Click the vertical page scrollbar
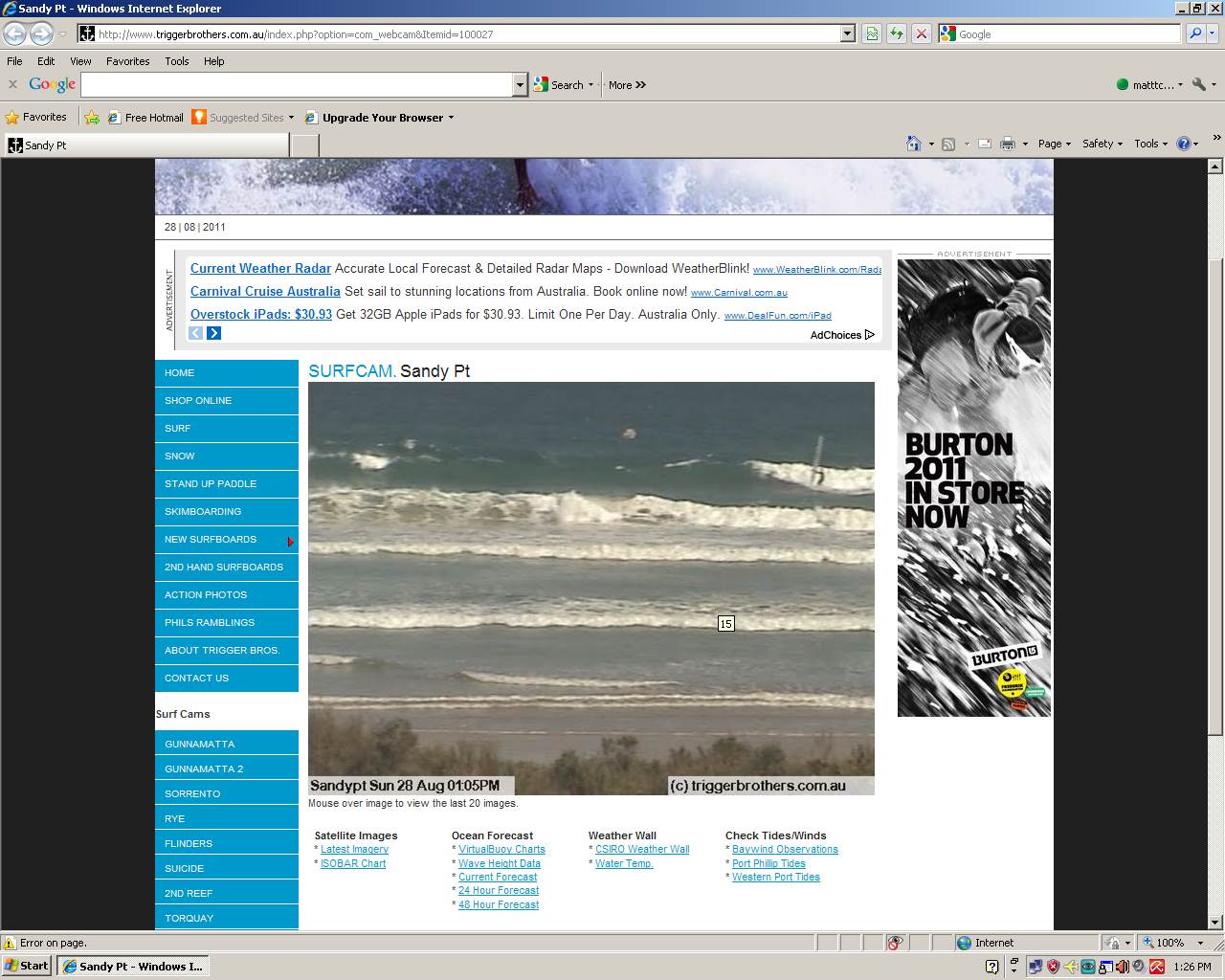The image size is (1225, 980). pos(1215,498)
